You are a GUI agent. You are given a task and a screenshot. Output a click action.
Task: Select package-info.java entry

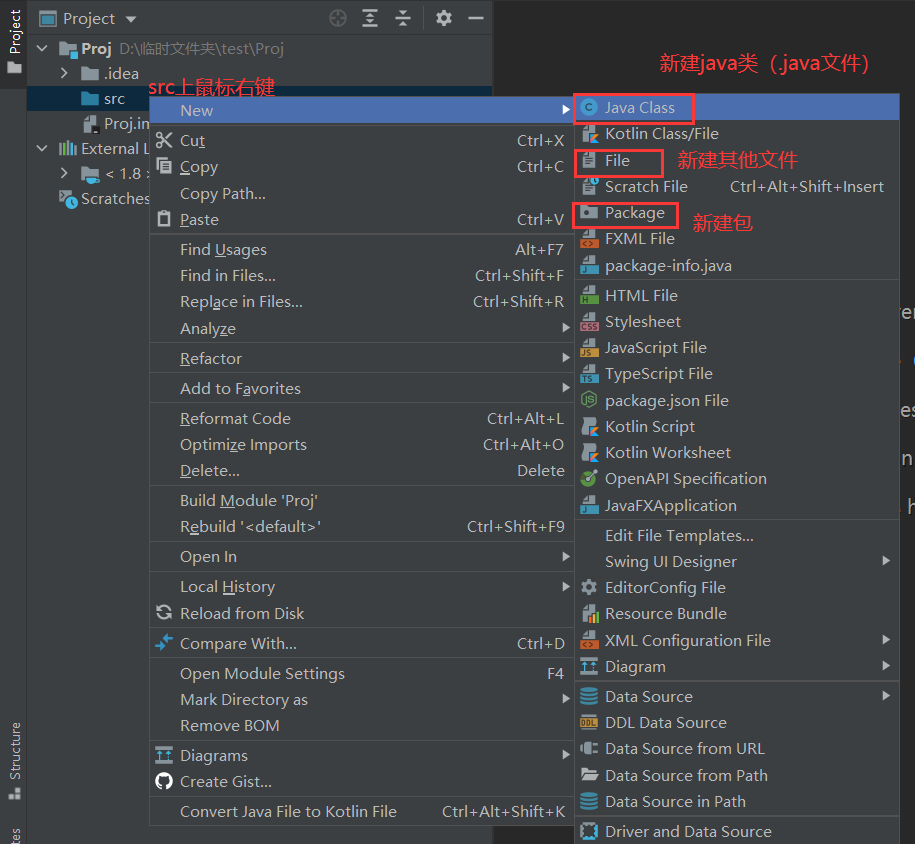pyautogui.click(x=737, y=266)
